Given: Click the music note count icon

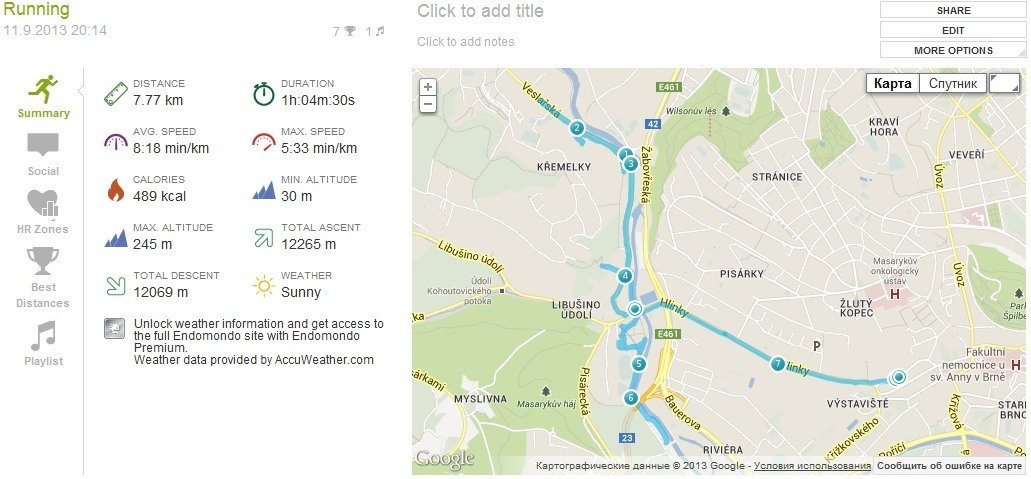Looking at the screenshot, I should (x=380, y=31).
